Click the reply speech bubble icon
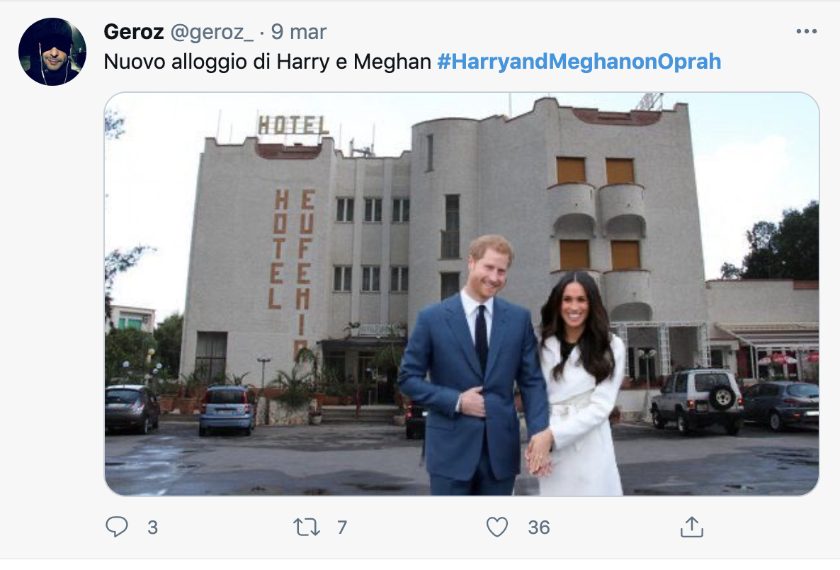840x570 pixels. (x=117, y=527)
